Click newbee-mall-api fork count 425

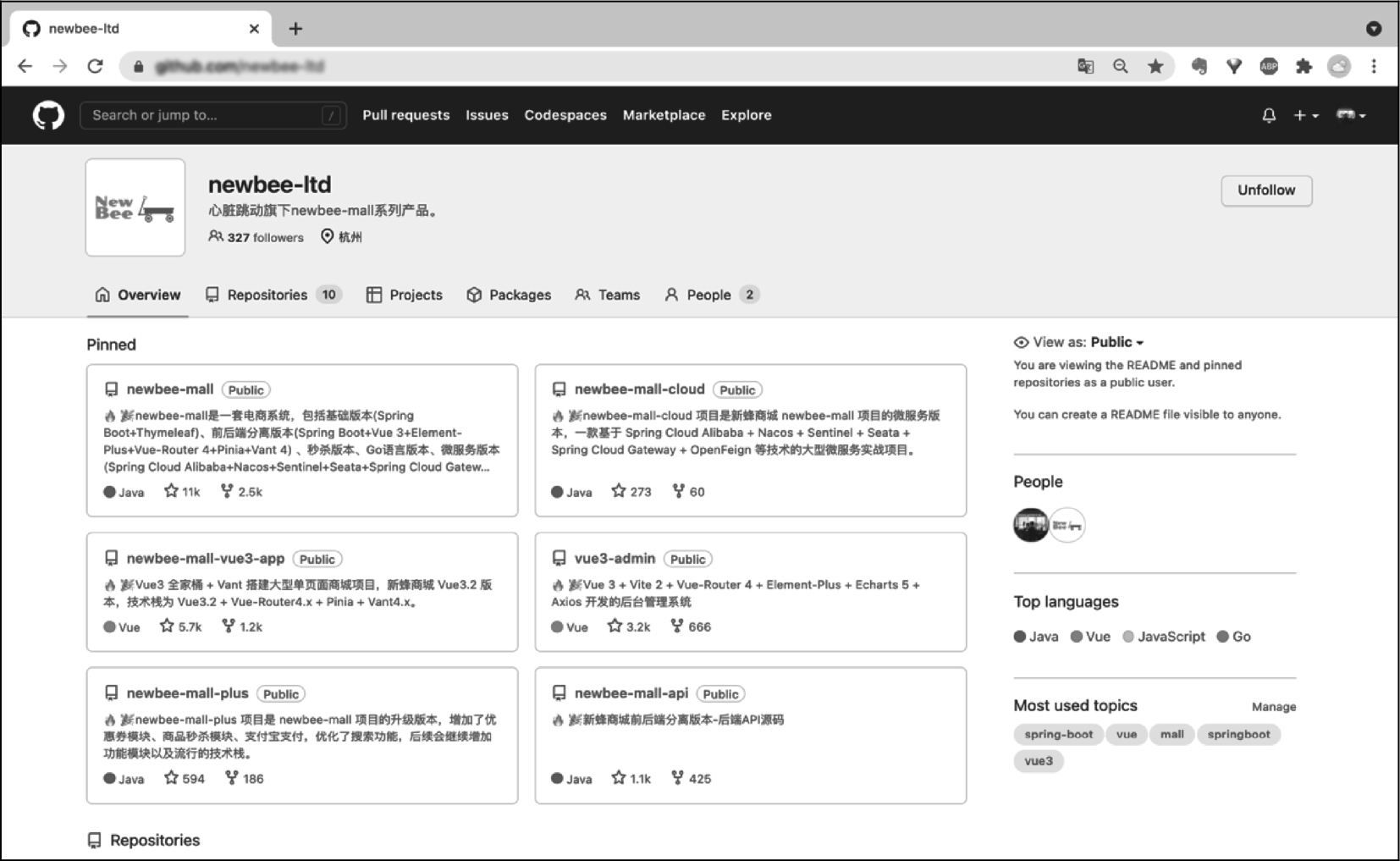click(691, 778)
